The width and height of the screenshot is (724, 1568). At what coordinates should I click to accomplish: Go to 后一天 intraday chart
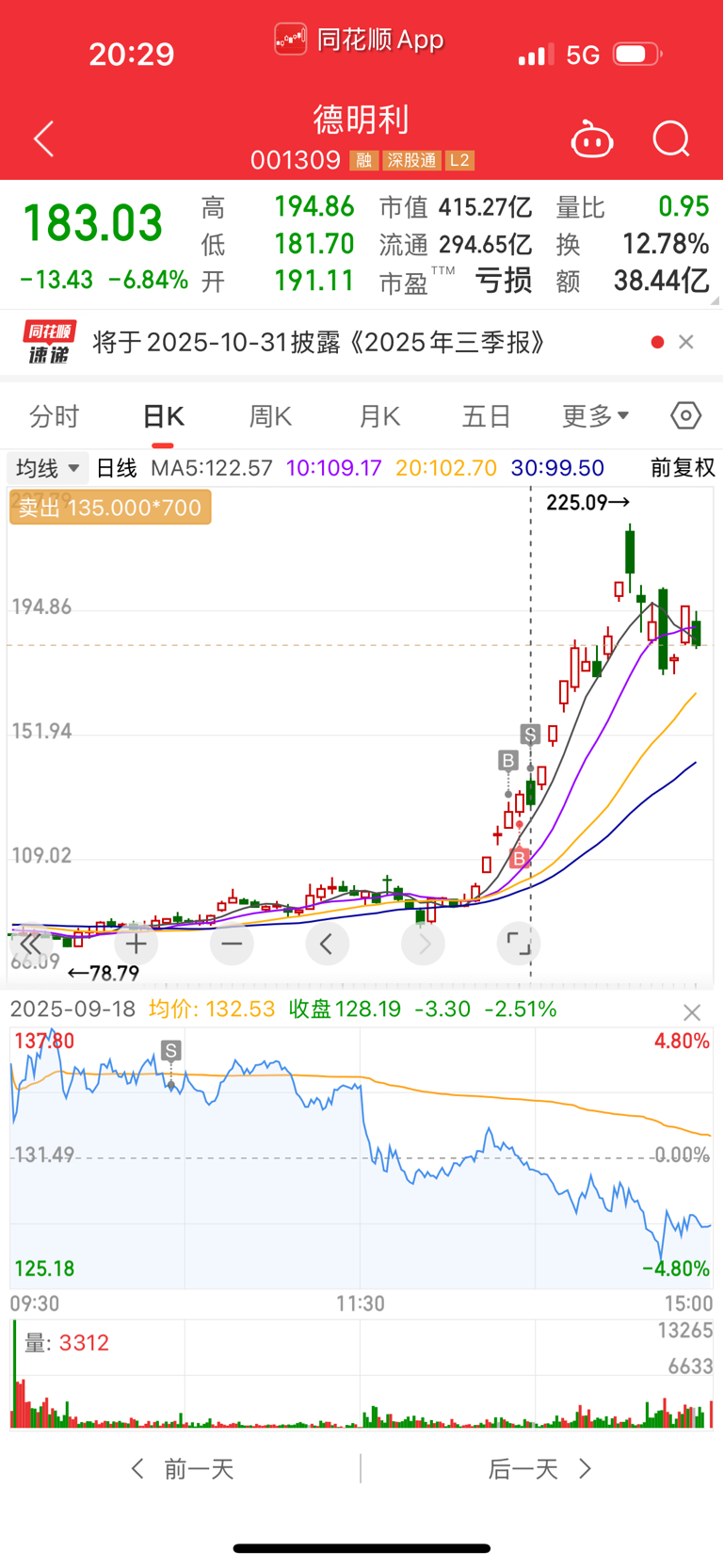coord(539,1468)
